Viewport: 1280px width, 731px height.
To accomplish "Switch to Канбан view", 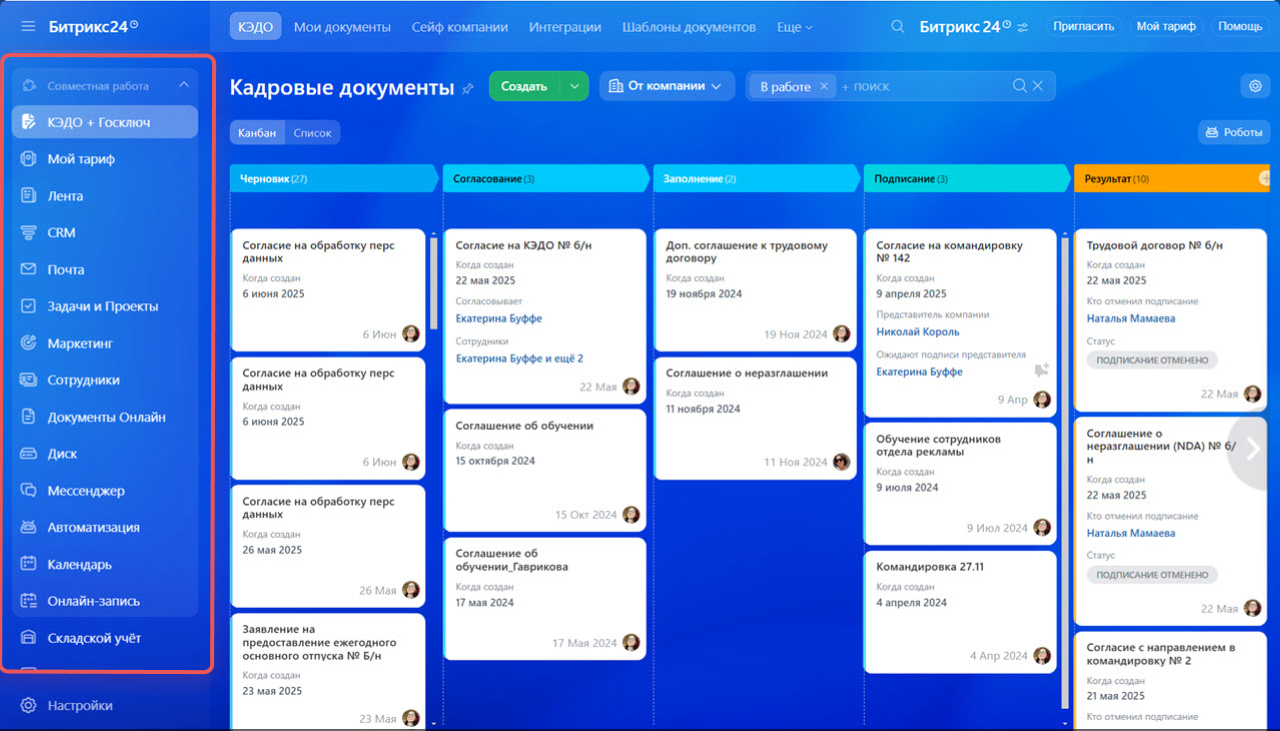I will click(x=257, y=132).
